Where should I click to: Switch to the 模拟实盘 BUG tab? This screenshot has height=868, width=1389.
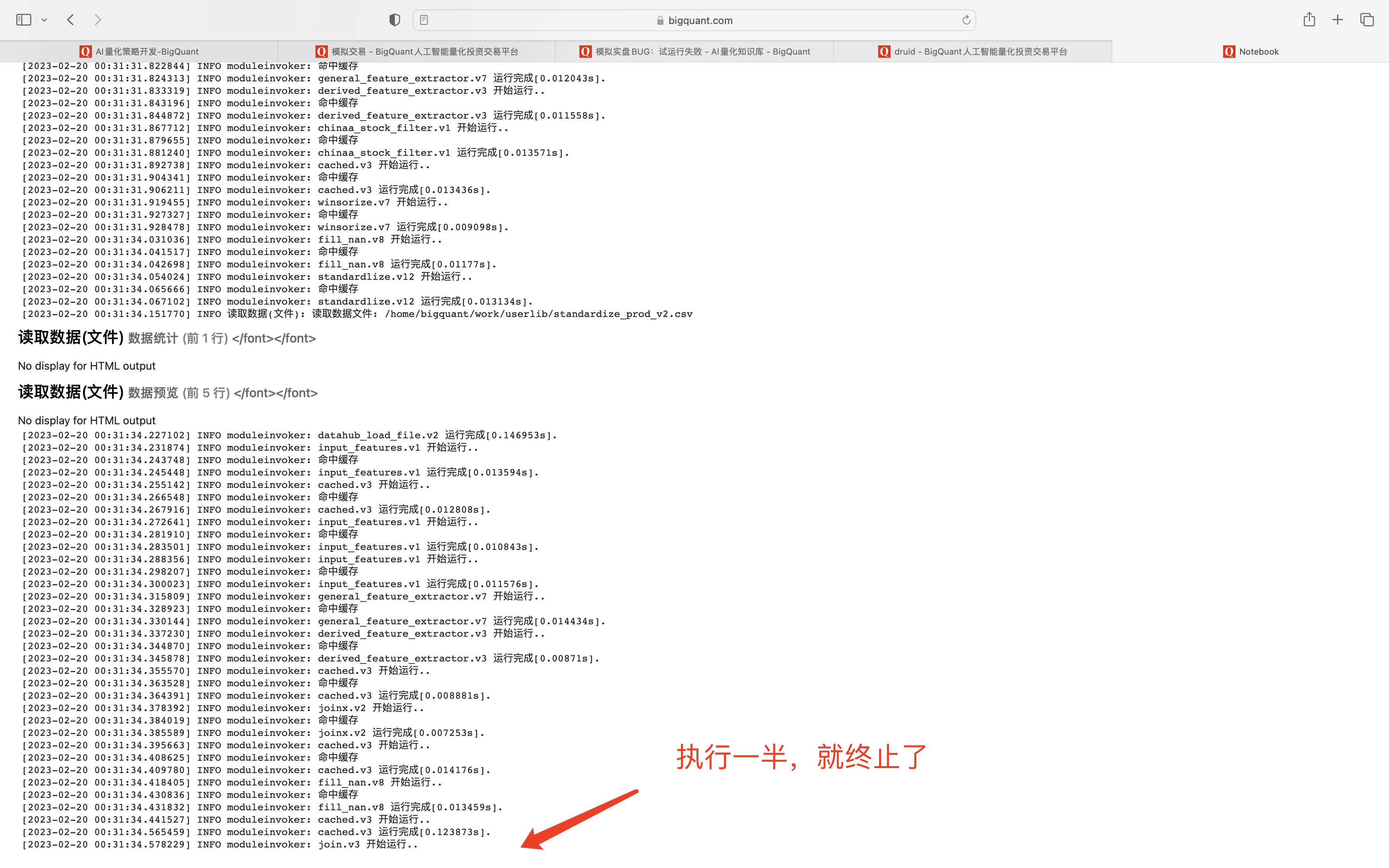click(x=694, y=52)
